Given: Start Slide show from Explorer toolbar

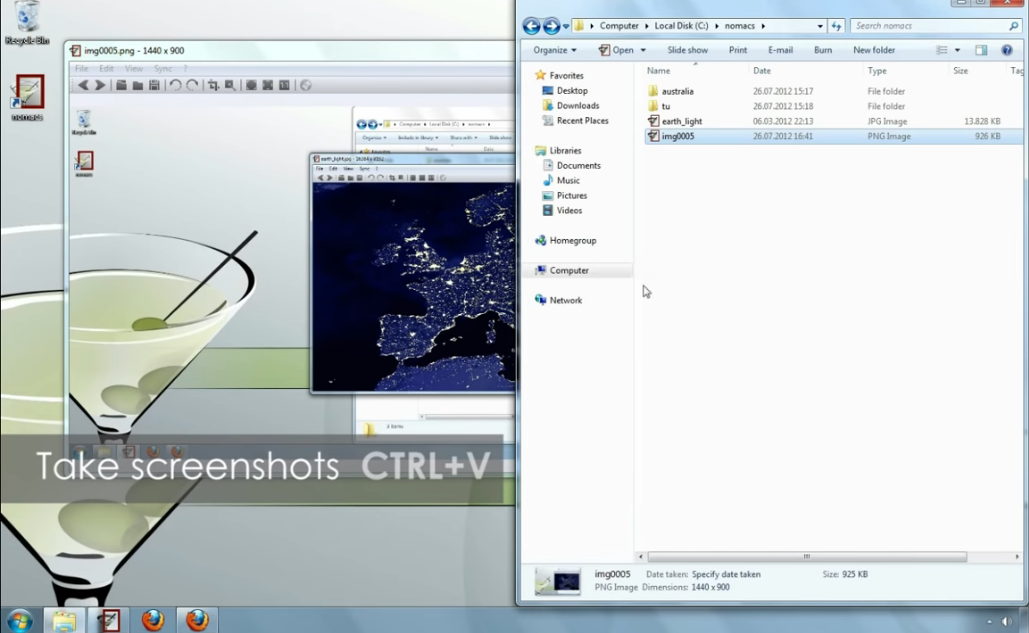Looking at the screenshot, I should pos(687,50).
